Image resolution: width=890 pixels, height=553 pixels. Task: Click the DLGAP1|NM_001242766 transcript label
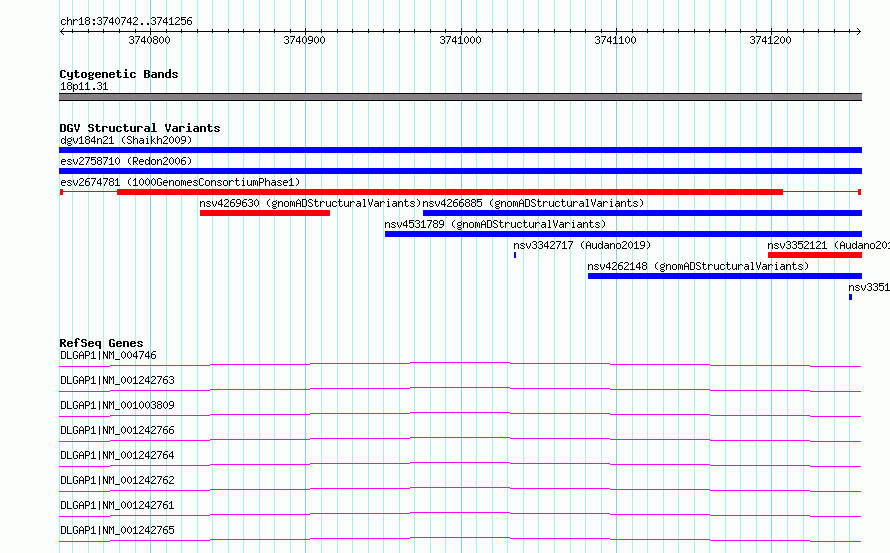point(117,430)
